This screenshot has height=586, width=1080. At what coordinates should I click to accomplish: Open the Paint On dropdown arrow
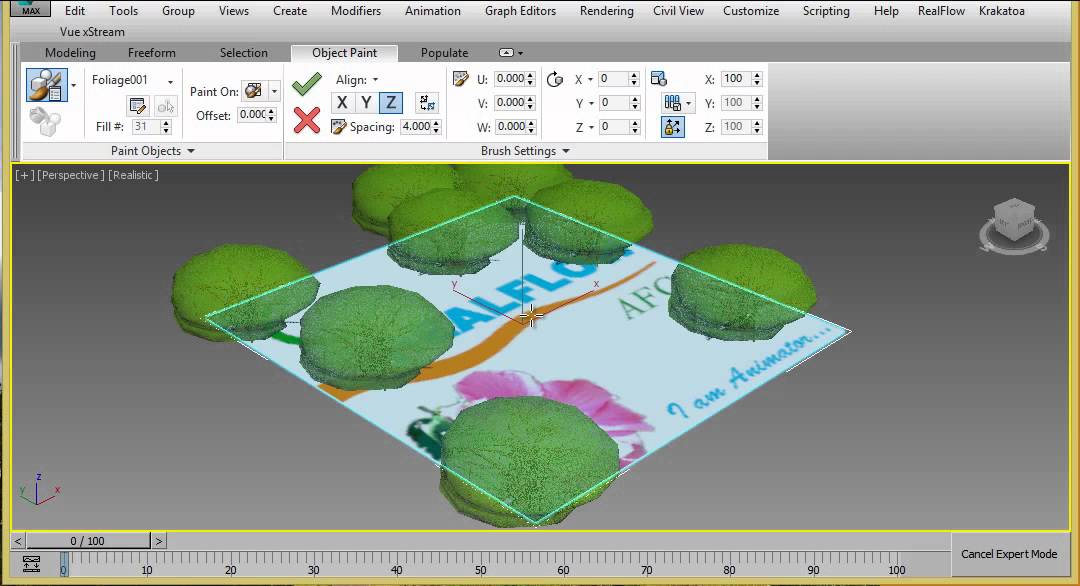point(274,91)
